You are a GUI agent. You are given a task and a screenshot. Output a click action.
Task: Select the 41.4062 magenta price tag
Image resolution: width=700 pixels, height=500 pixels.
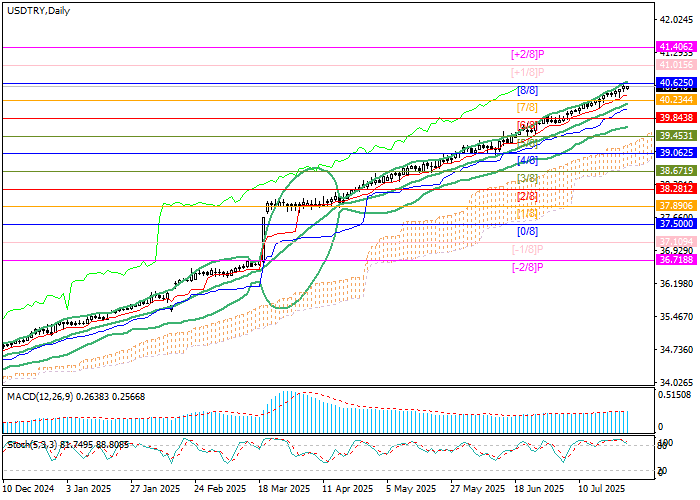(x=676, y=47)
